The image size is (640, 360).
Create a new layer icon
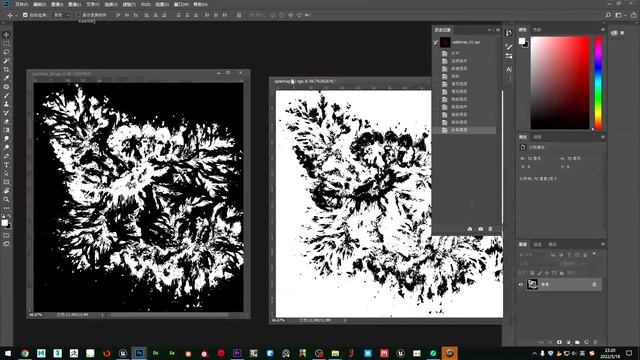(x=586, y=342)
